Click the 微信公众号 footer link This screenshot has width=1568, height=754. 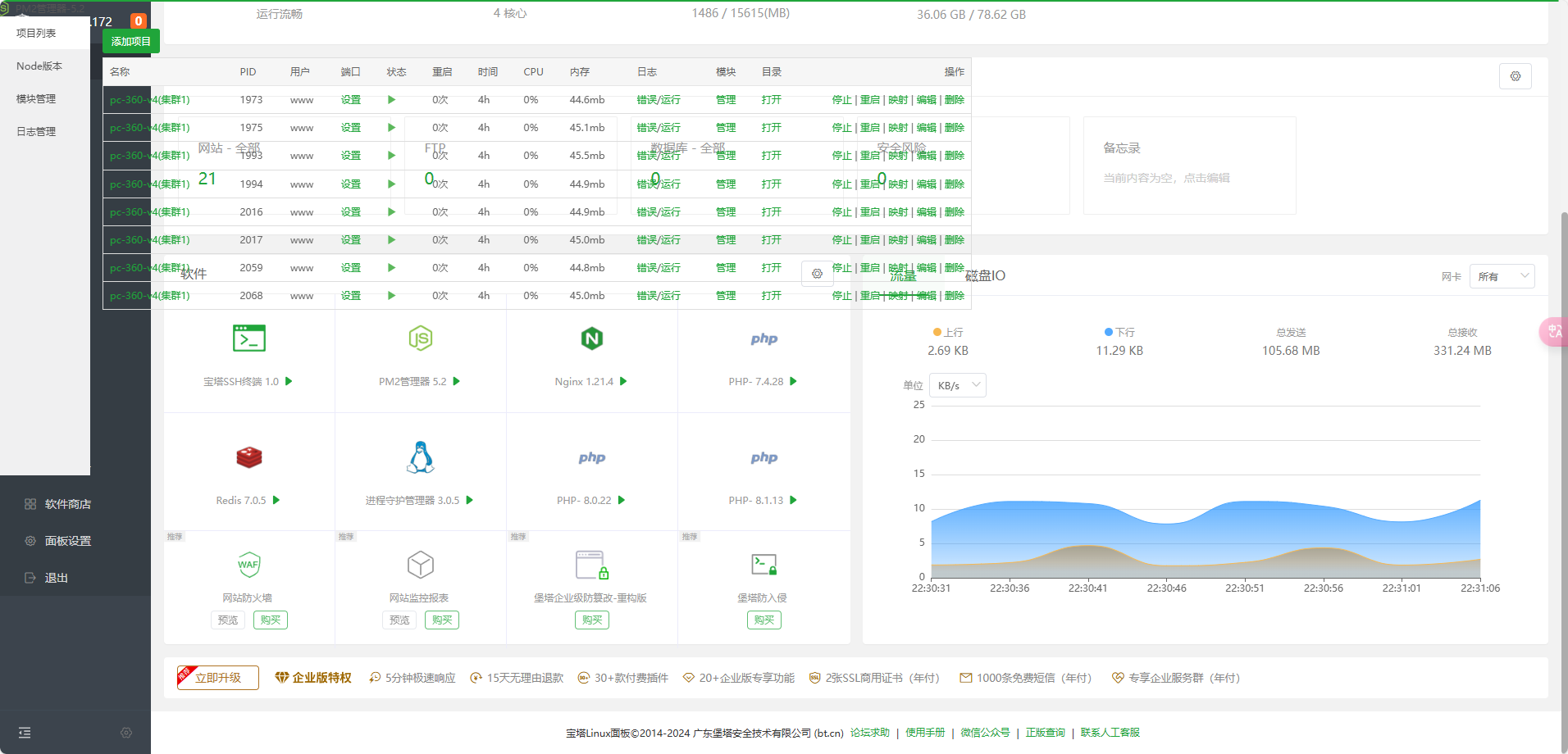click(985, 733)
